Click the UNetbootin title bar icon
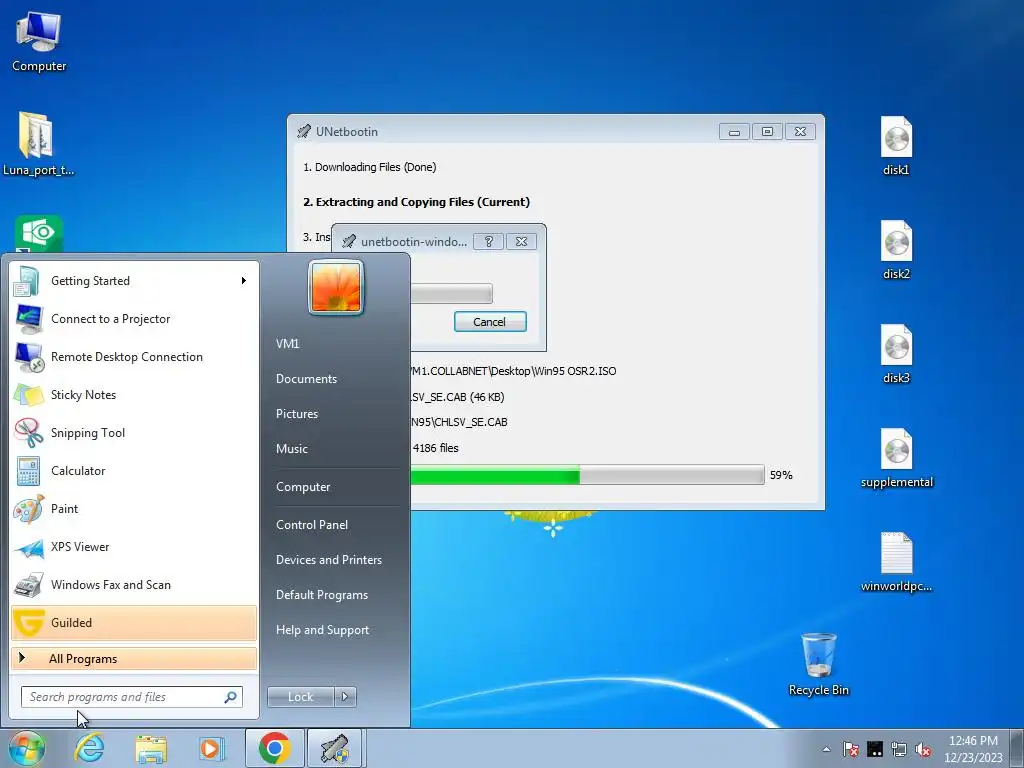 click(x=304, y=131)
